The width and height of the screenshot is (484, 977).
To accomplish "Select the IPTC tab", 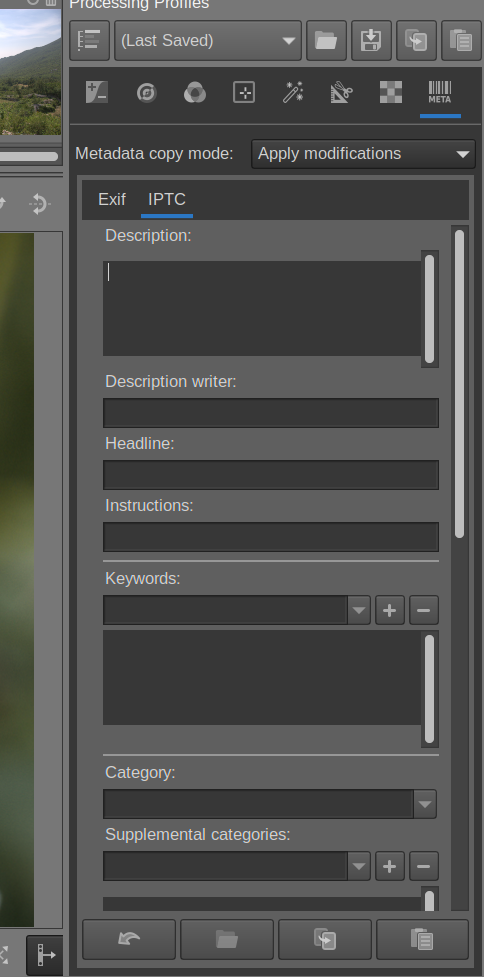I will pos(167,199).
